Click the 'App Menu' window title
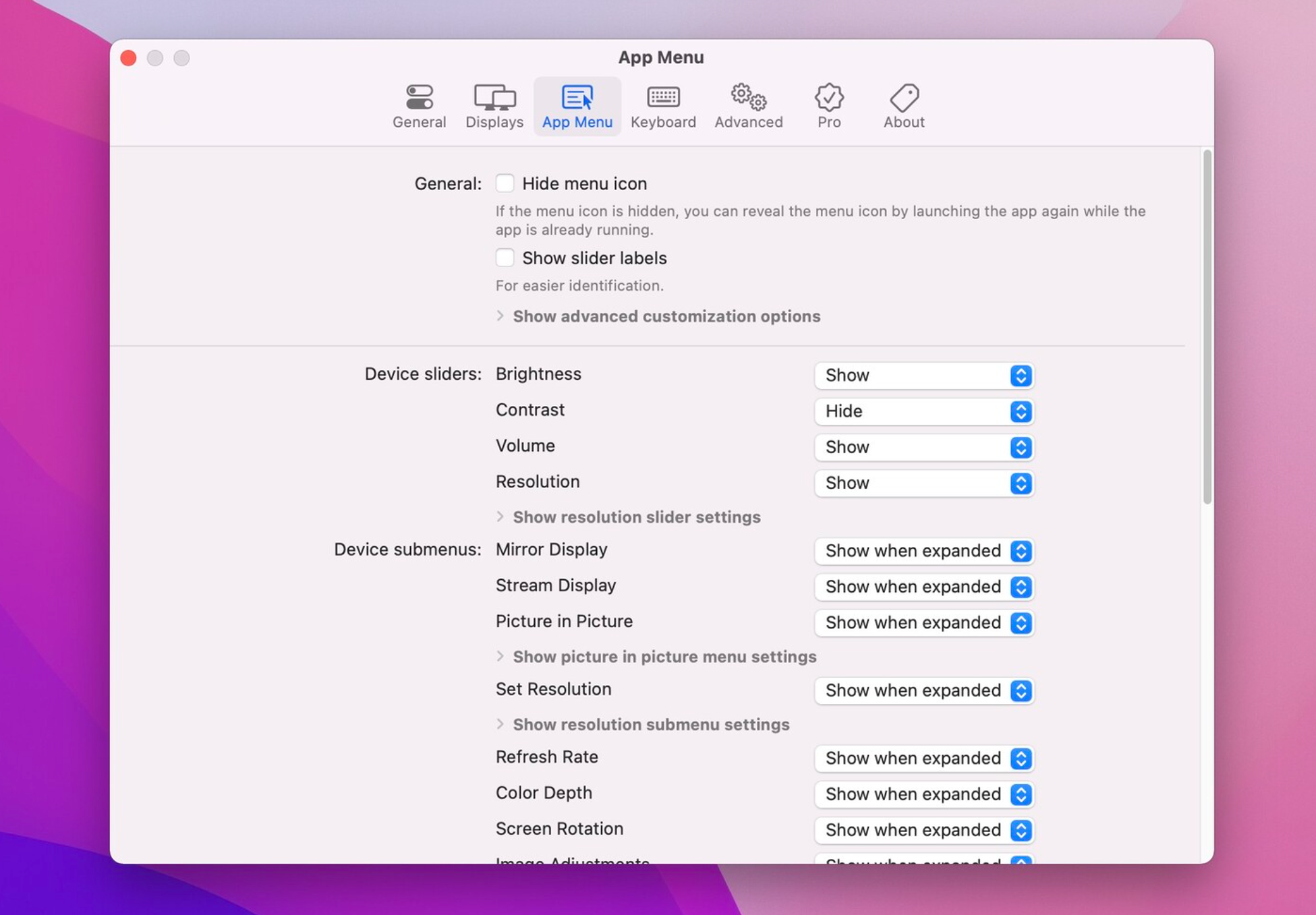1316x915 pixels. [x=661, y=57]
